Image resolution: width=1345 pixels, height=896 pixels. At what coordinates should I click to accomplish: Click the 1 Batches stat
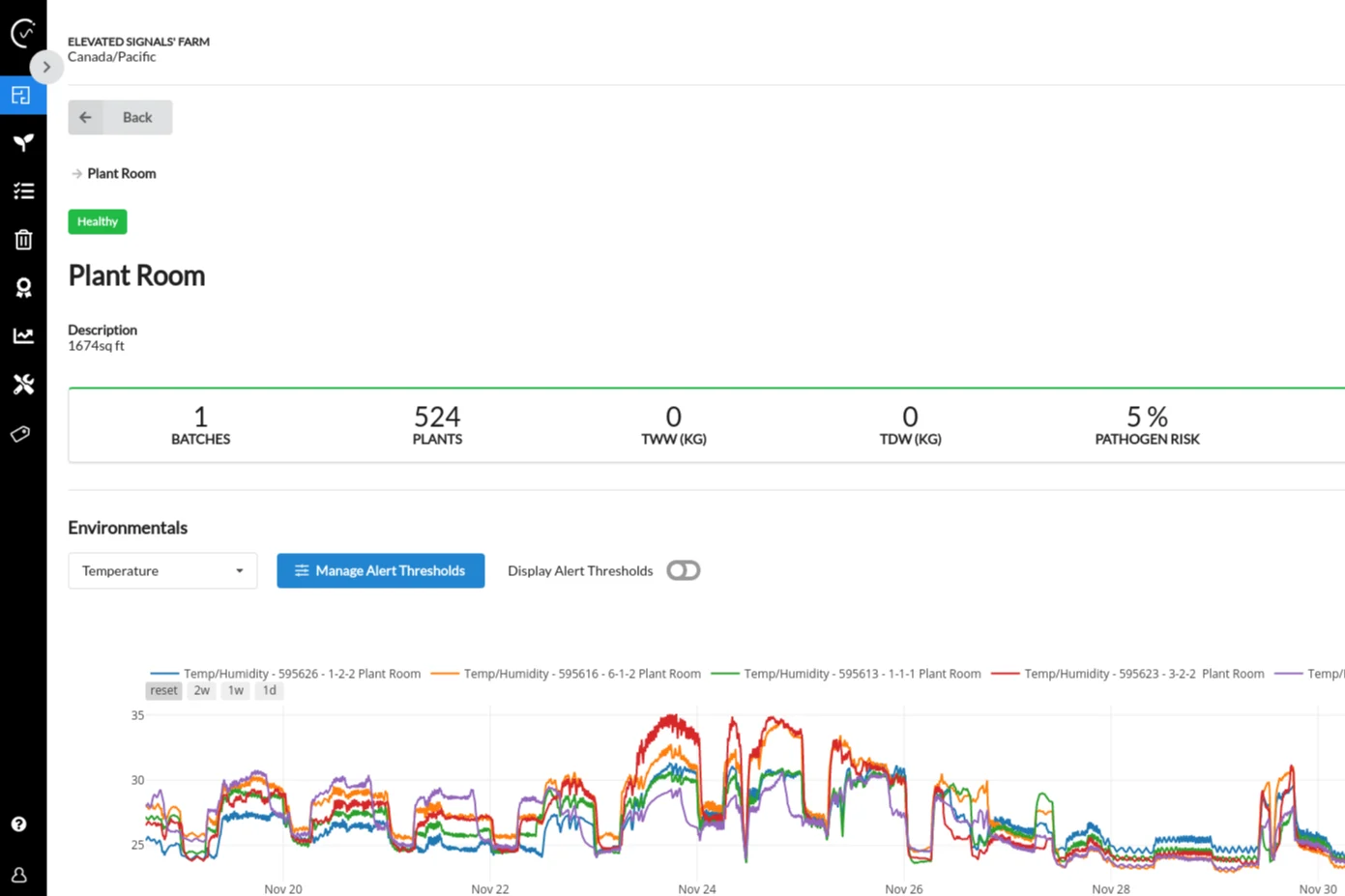[200, 425]
